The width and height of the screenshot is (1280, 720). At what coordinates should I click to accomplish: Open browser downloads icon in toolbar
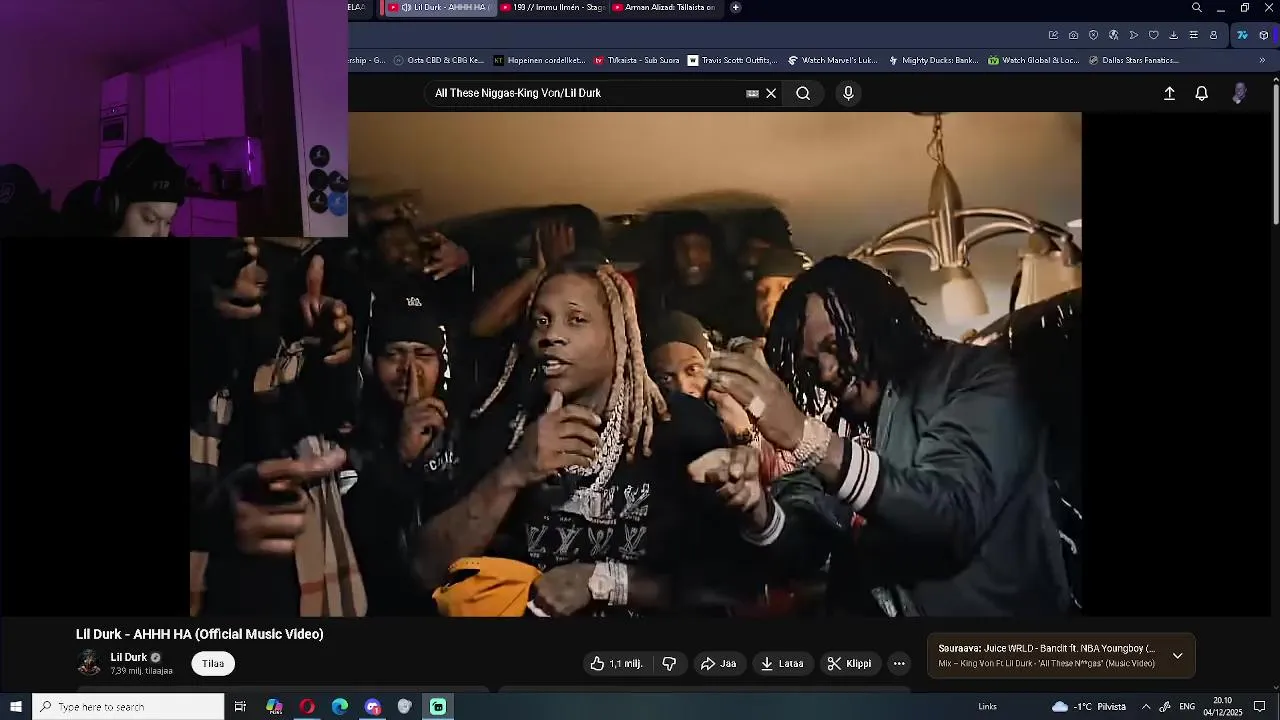1173,35
